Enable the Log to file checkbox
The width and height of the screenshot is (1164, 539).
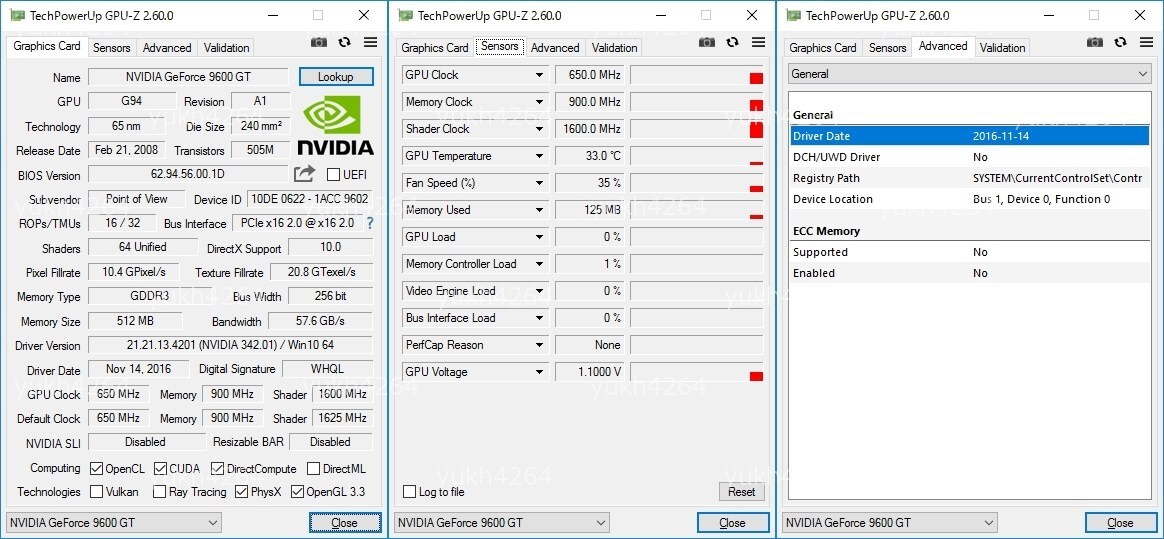coord(409,491)
